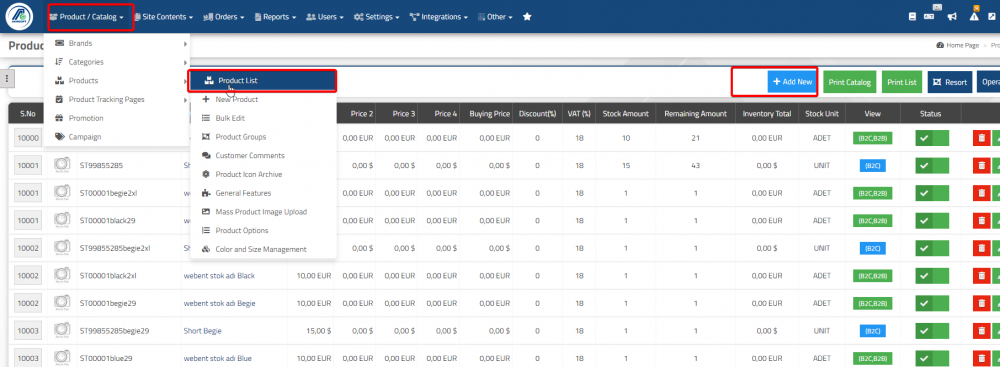Screen dimensions: 1000x367
Task: Toggle status for ST00001black29 product
Action: (x=932, y=220)
